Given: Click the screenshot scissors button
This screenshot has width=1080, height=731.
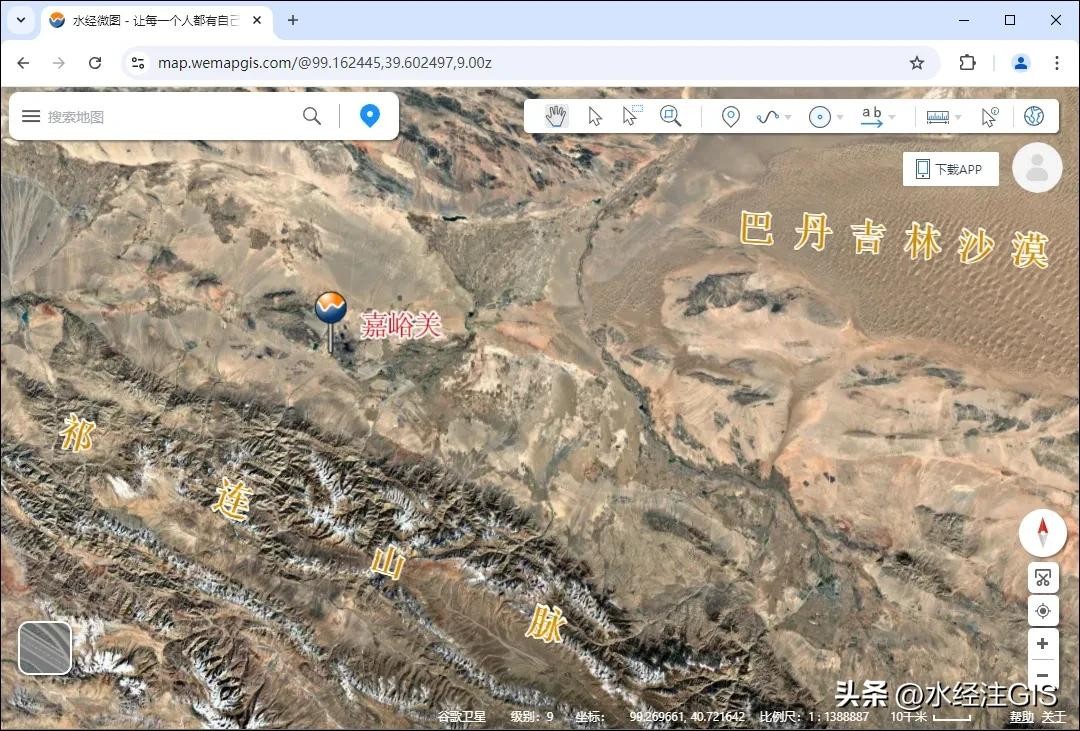Looking at the screenshot, I should pos(1042,578).
